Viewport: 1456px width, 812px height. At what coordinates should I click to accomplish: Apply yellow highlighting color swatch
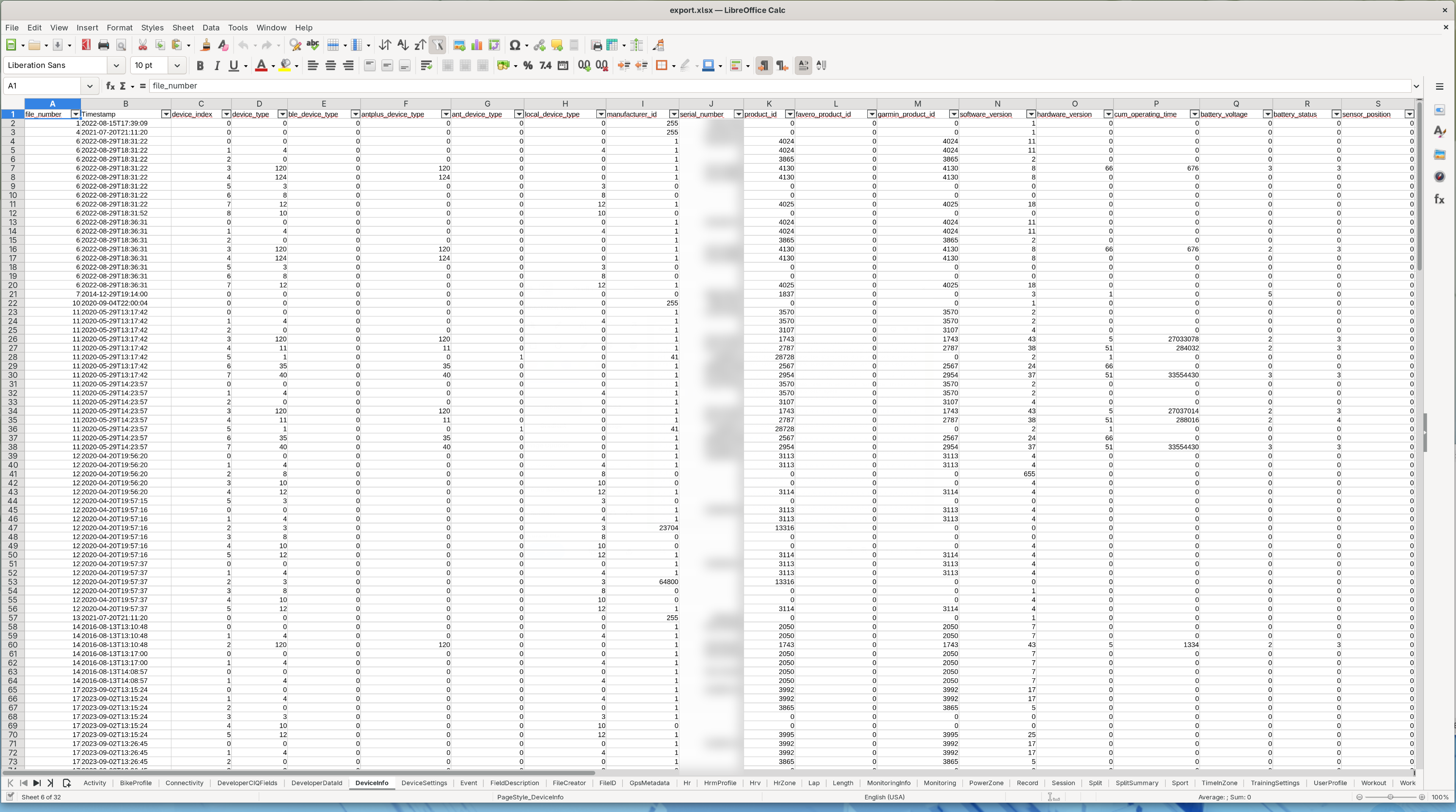tap(285, 66)
